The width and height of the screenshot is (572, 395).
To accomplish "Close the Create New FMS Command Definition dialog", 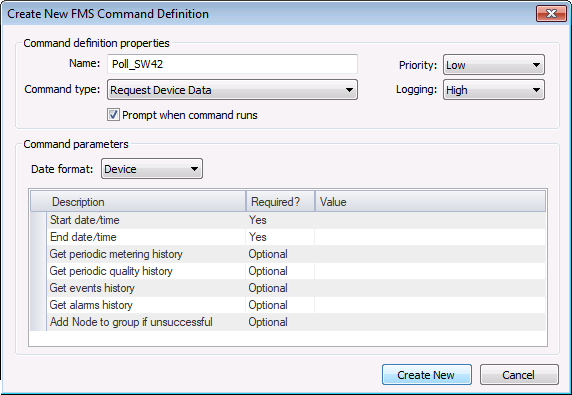I will [551, 14].
